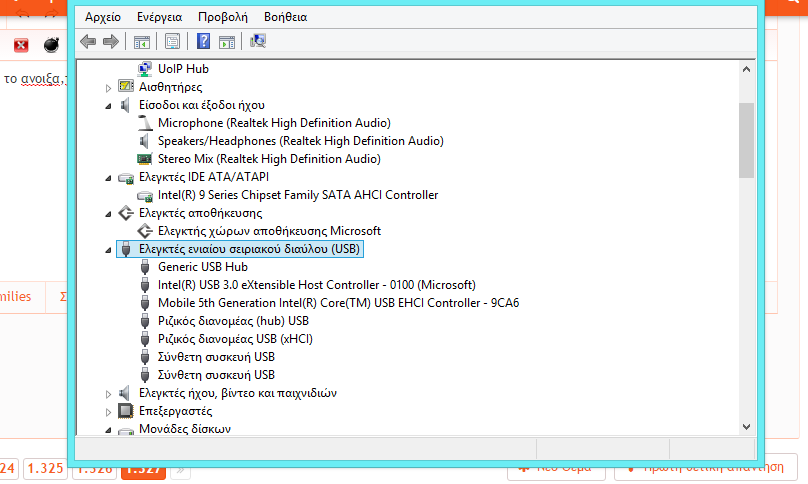Screen dimensions: 808x484
Task: Click the blue Help question mark icon
Action: click(203, 42)
